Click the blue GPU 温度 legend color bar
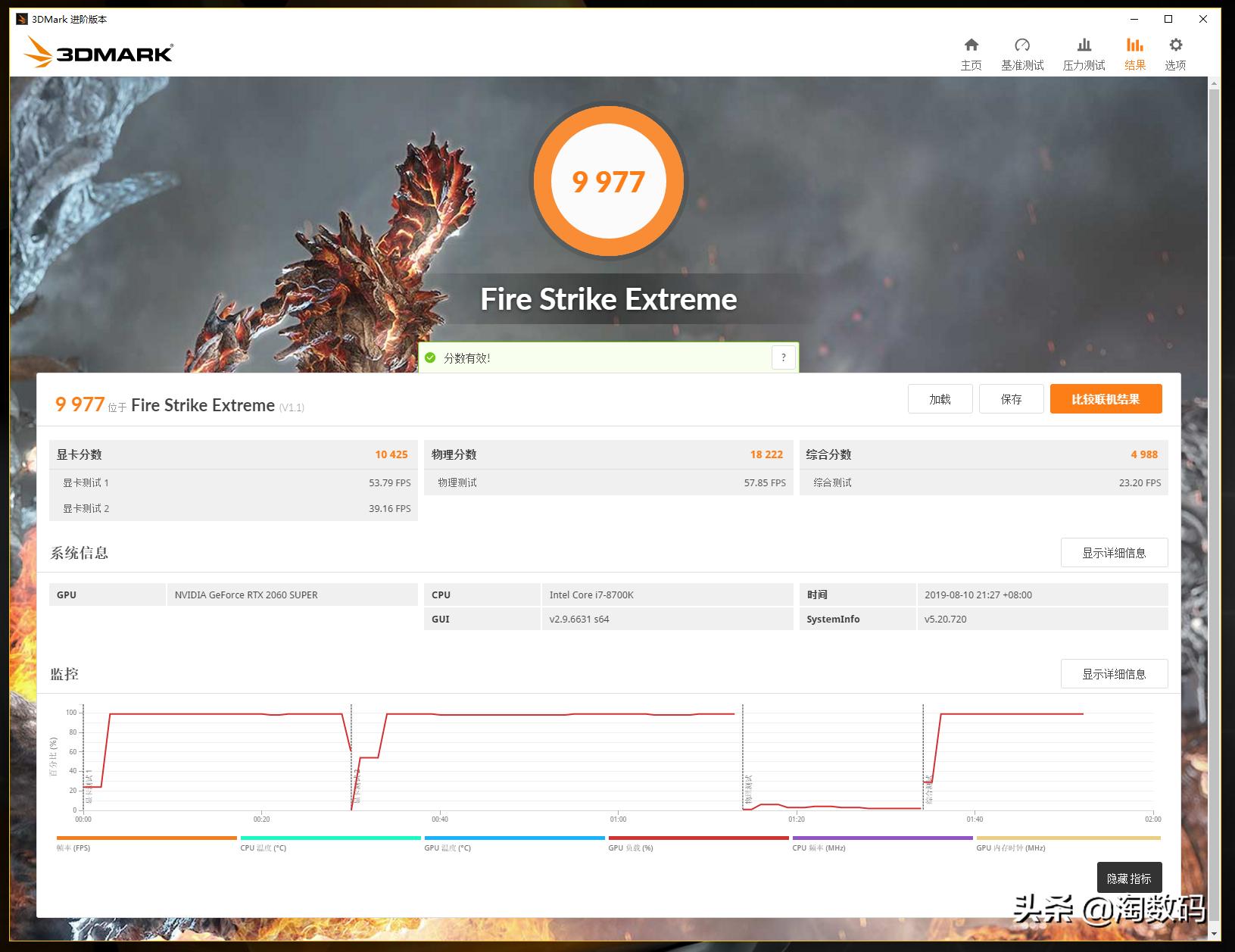 [x=513, y=838]
